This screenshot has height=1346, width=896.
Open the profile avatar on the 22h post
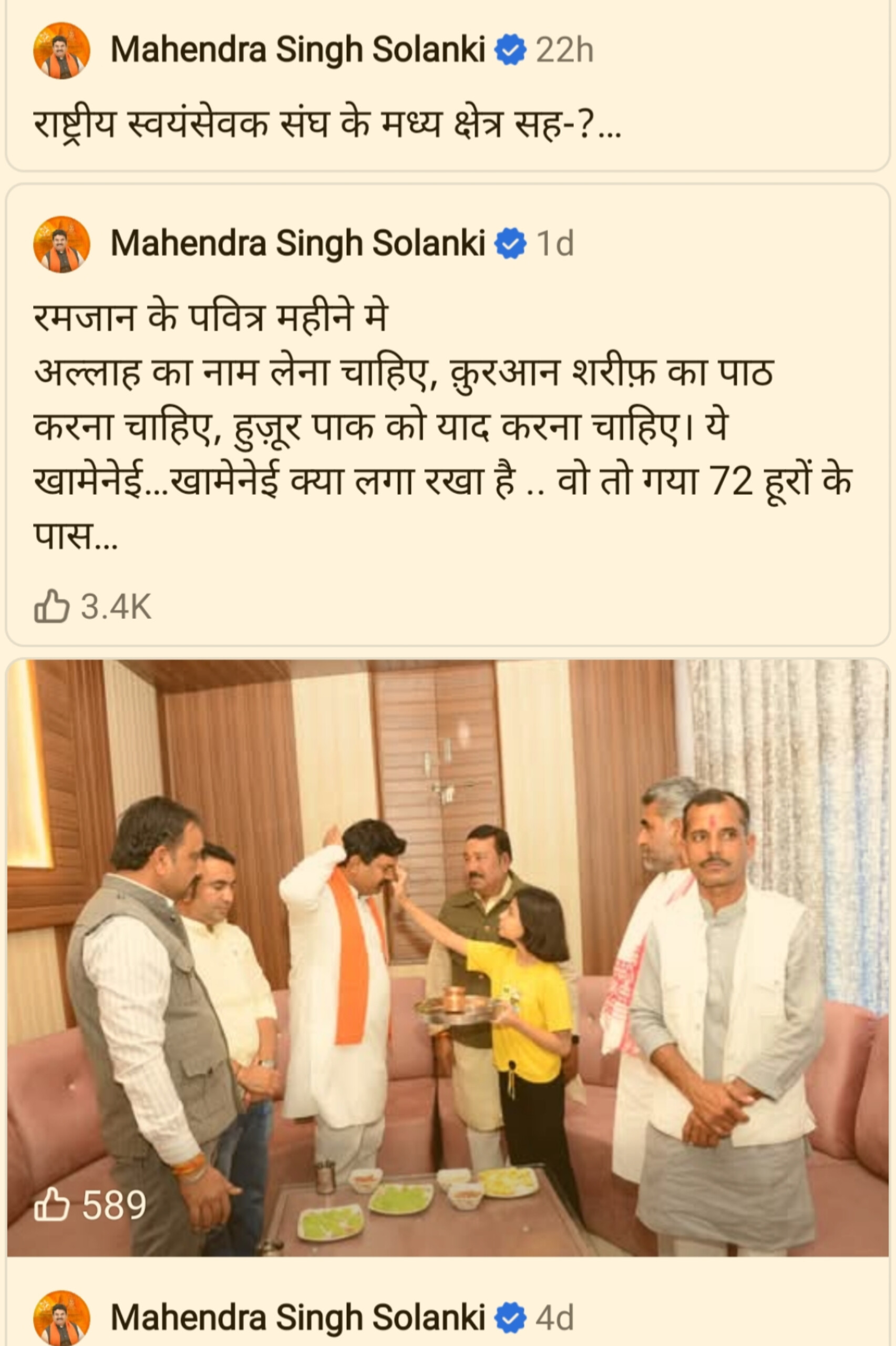[61, 50]
